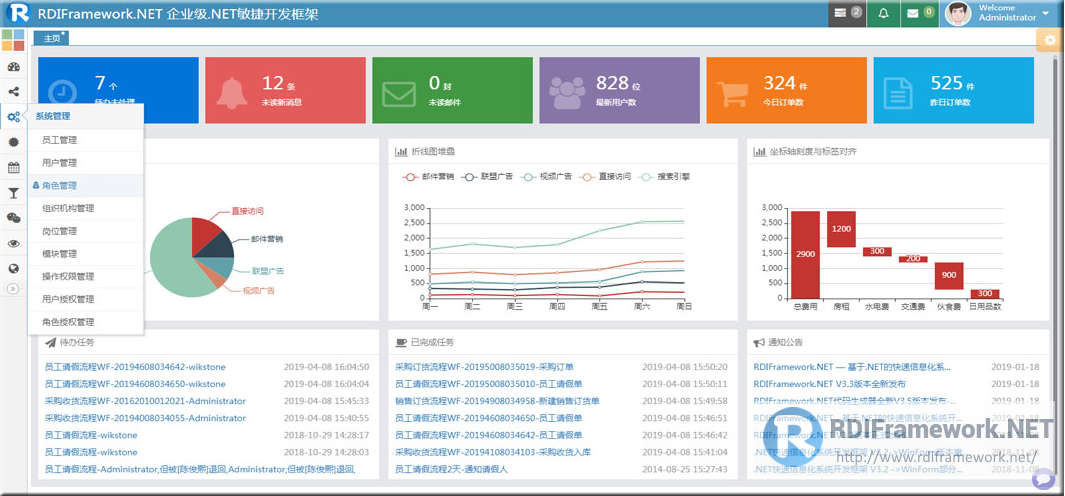Select 角色管理 menu entry
This screenshot has width=1065, height=496.
click(86, 185)
